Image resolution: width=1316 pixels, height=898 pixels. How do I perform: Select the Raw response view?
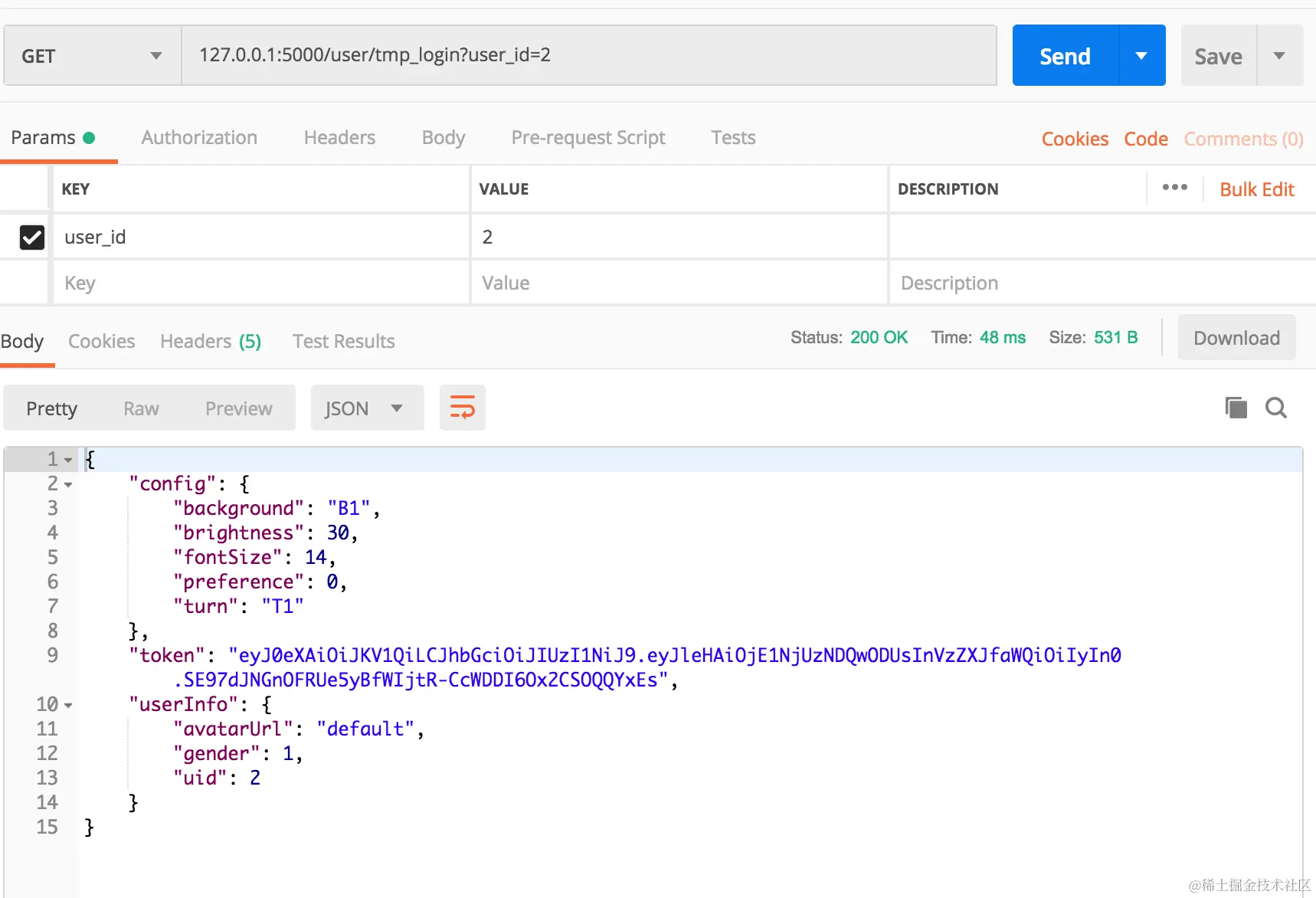point(141,409)
